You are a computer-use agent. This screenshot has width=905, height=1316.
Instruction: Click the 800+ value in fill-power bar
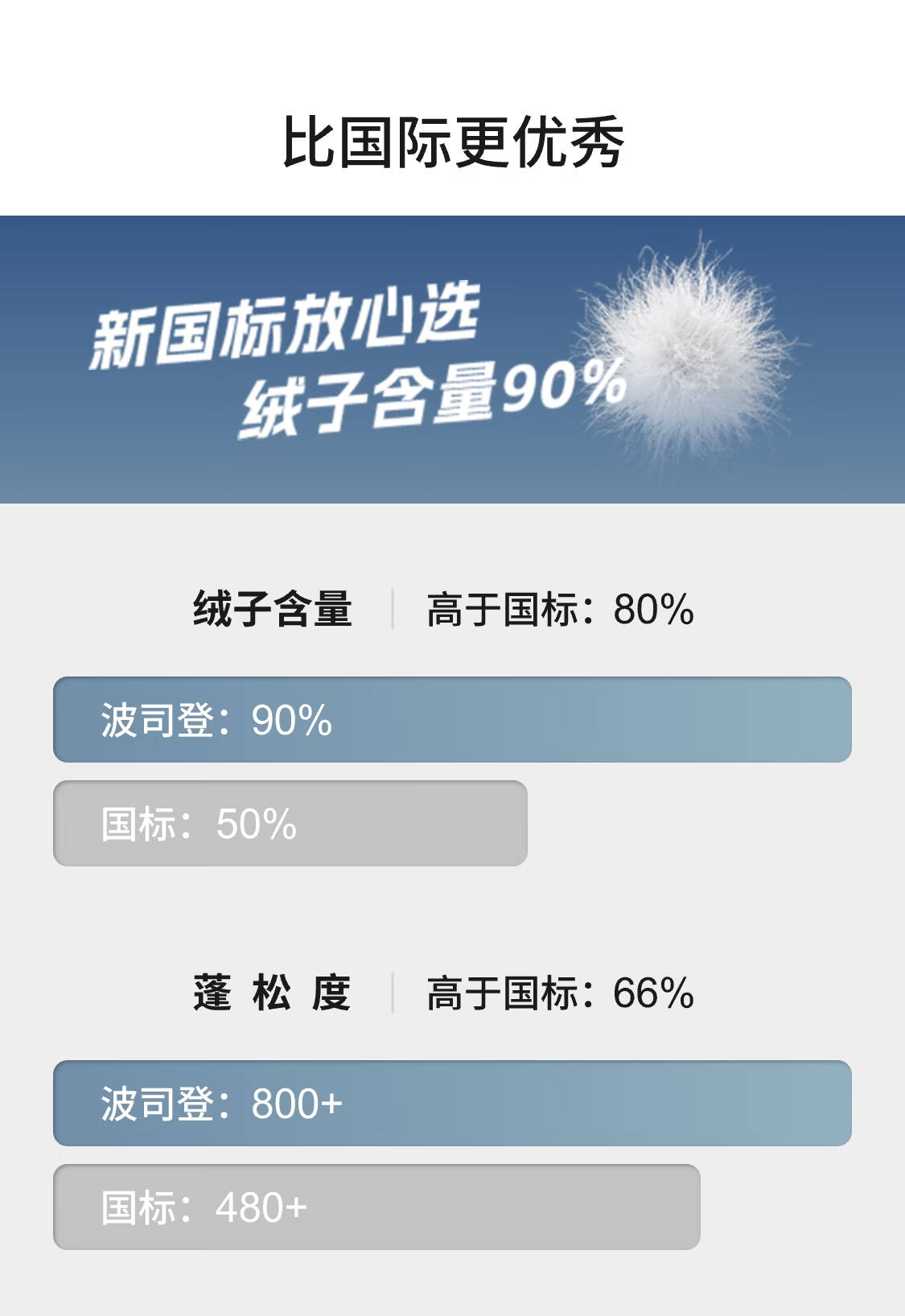click(x=297, y=1104)
